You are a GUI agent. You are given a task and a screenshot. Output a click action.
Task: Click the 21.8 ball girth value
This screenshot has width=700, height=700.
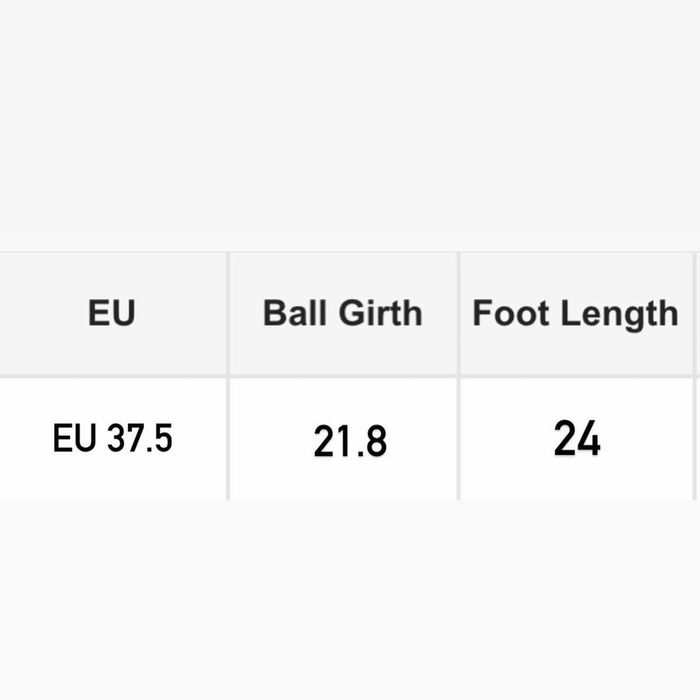349,441
